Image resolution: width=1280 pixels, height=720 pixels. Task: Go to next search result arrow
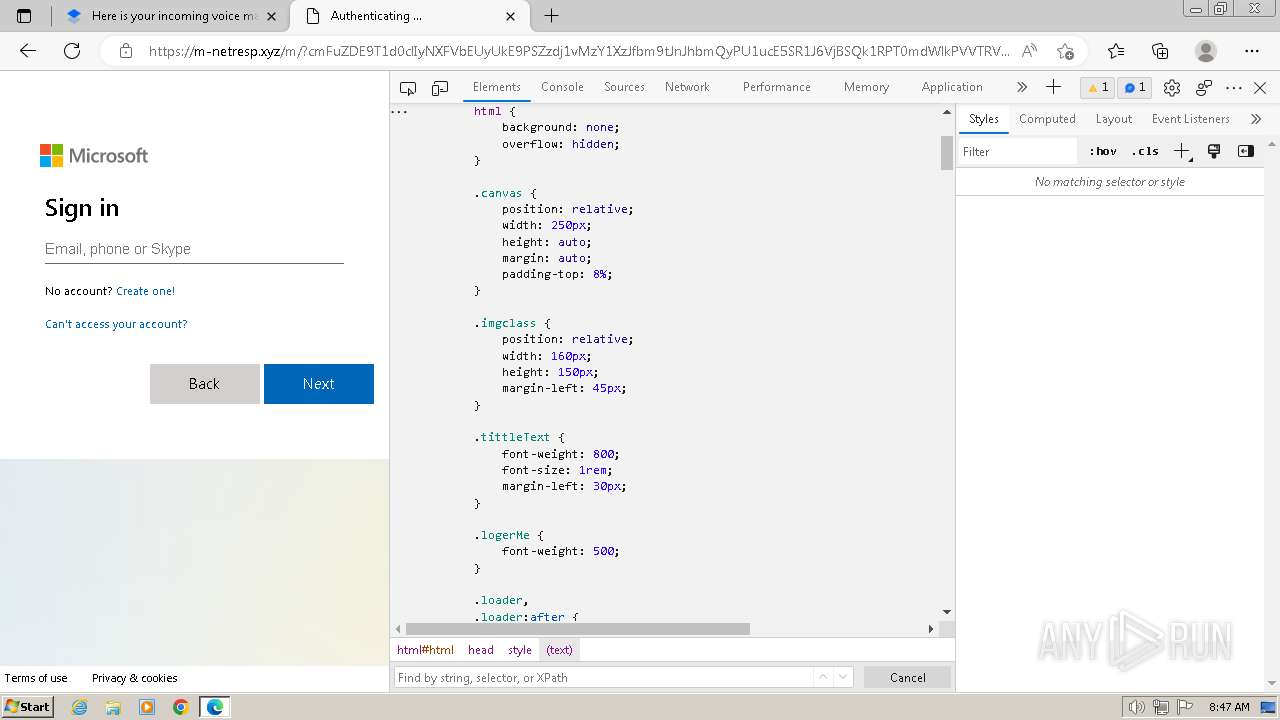843,677
